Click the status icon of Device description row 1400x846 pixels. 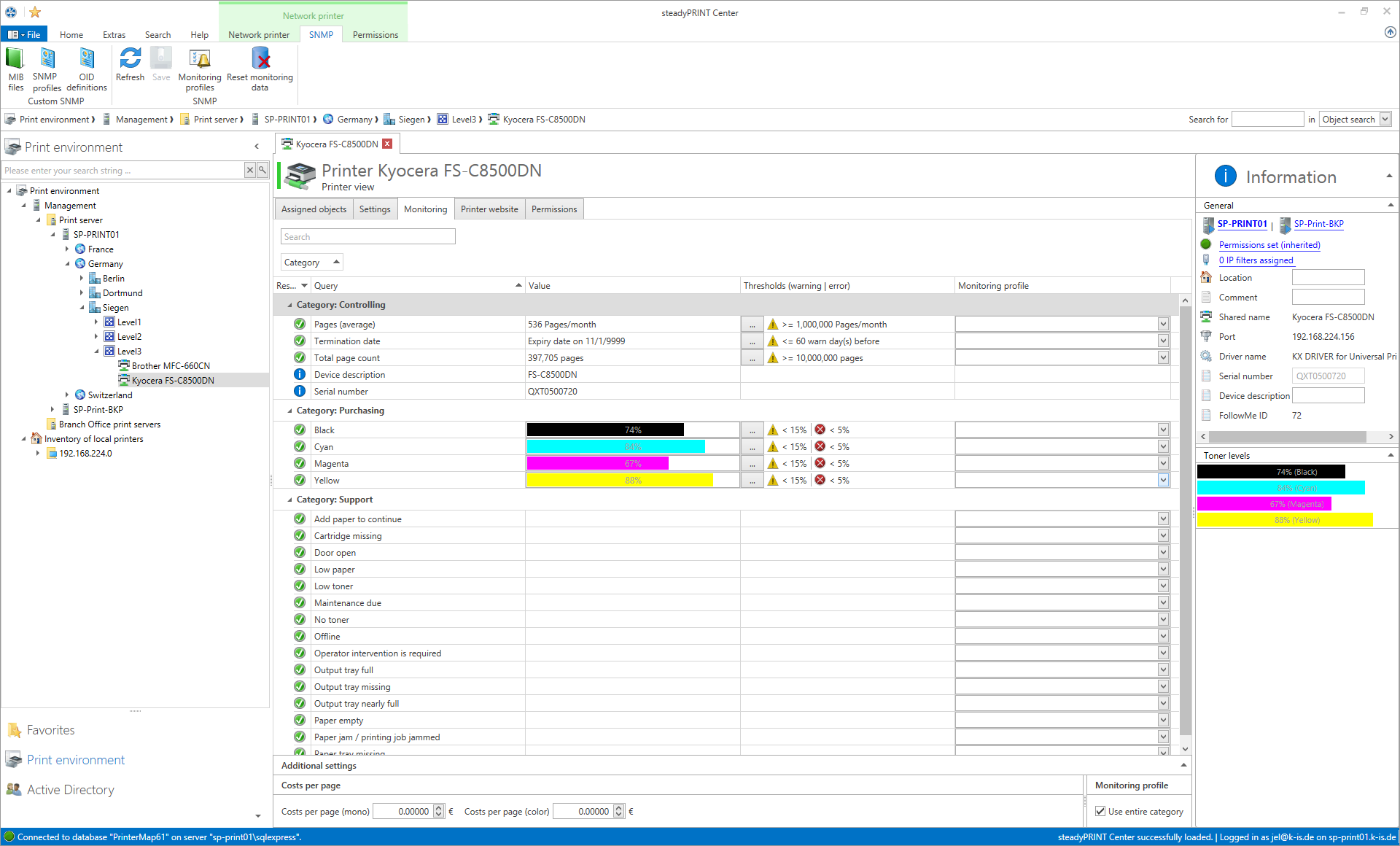click(x=300, y=374)
